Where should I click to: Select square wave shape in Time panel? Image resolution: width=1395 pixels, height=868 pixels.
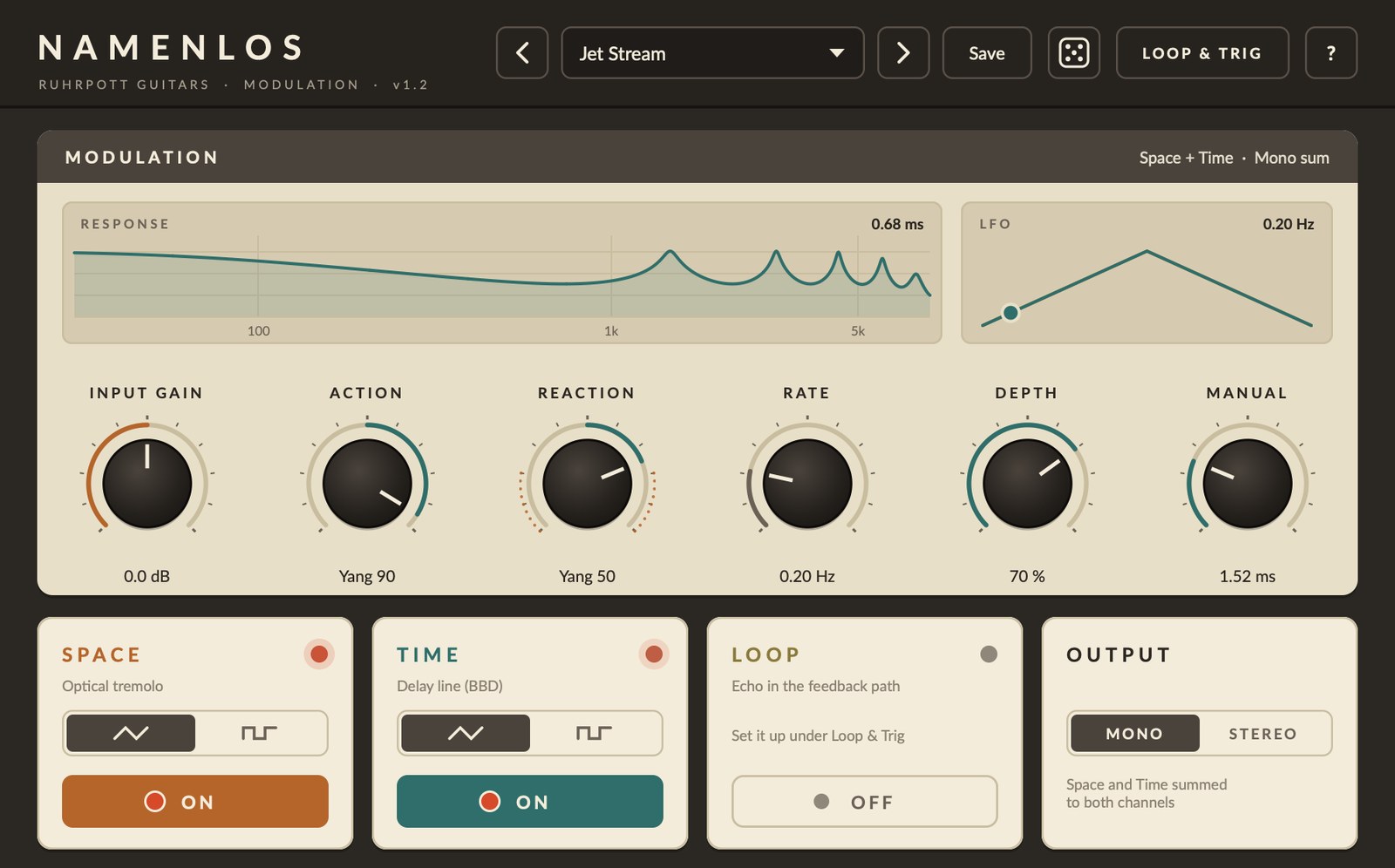pyautogui.click(x=594, y=733)
